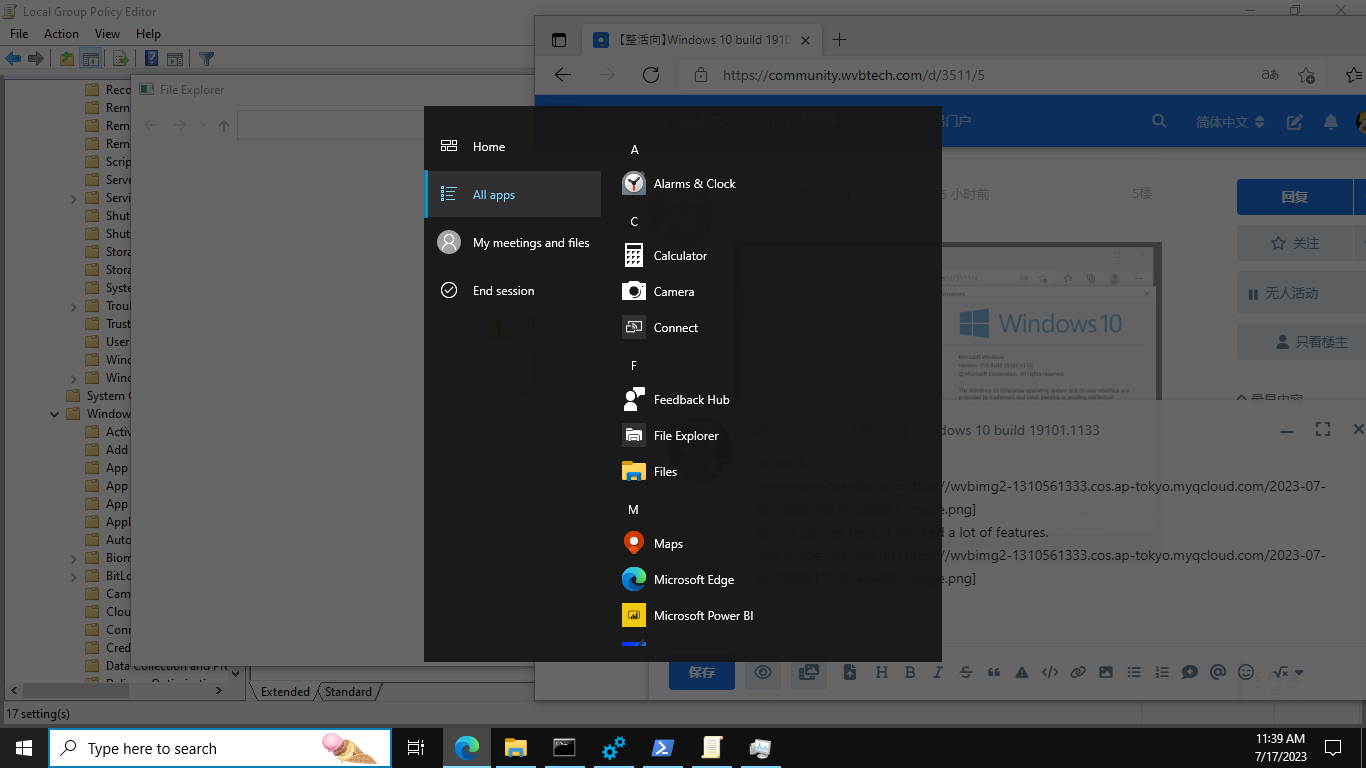Switch to the Standard tab
The height and width of the screenshot is (768, 1366).
[348, 691]
